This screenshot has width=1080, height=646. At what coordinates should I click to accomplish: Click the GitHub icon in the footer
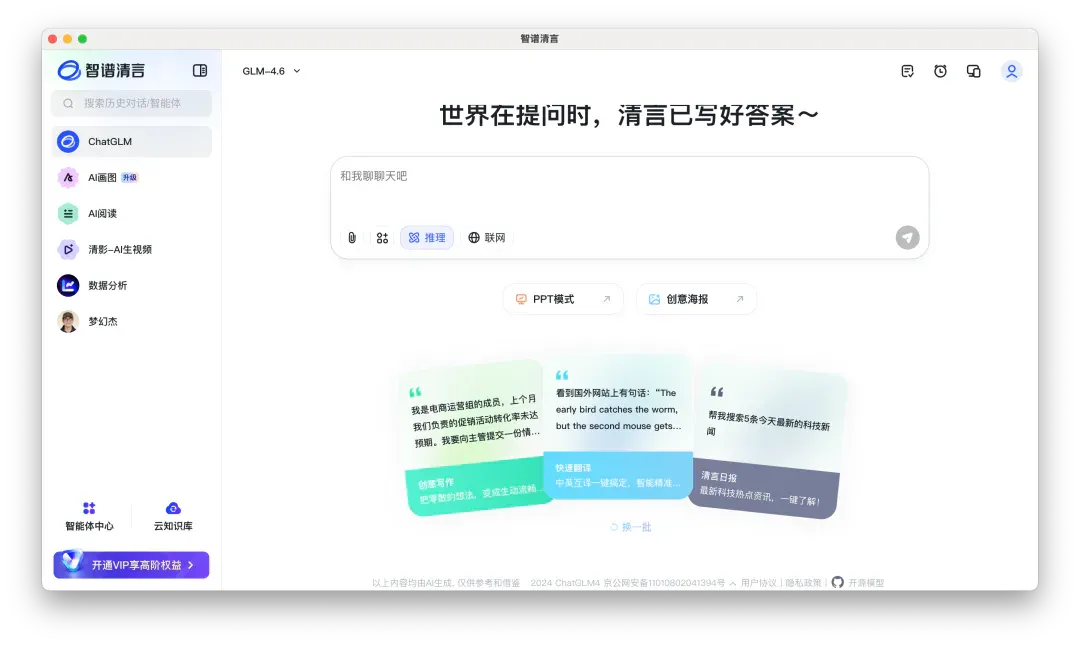point(838,583)
